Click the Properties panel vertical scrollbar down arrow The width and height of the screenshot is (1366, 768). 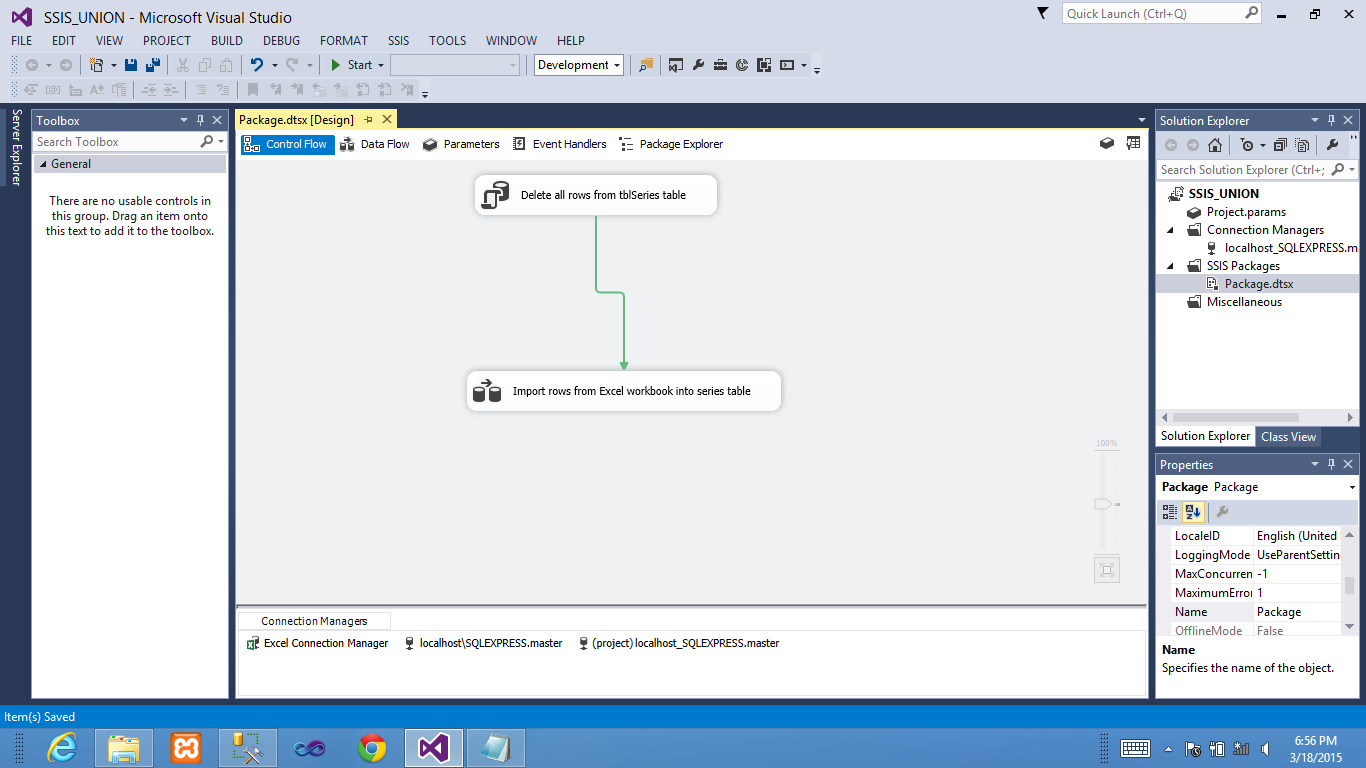pos(1350,627)
